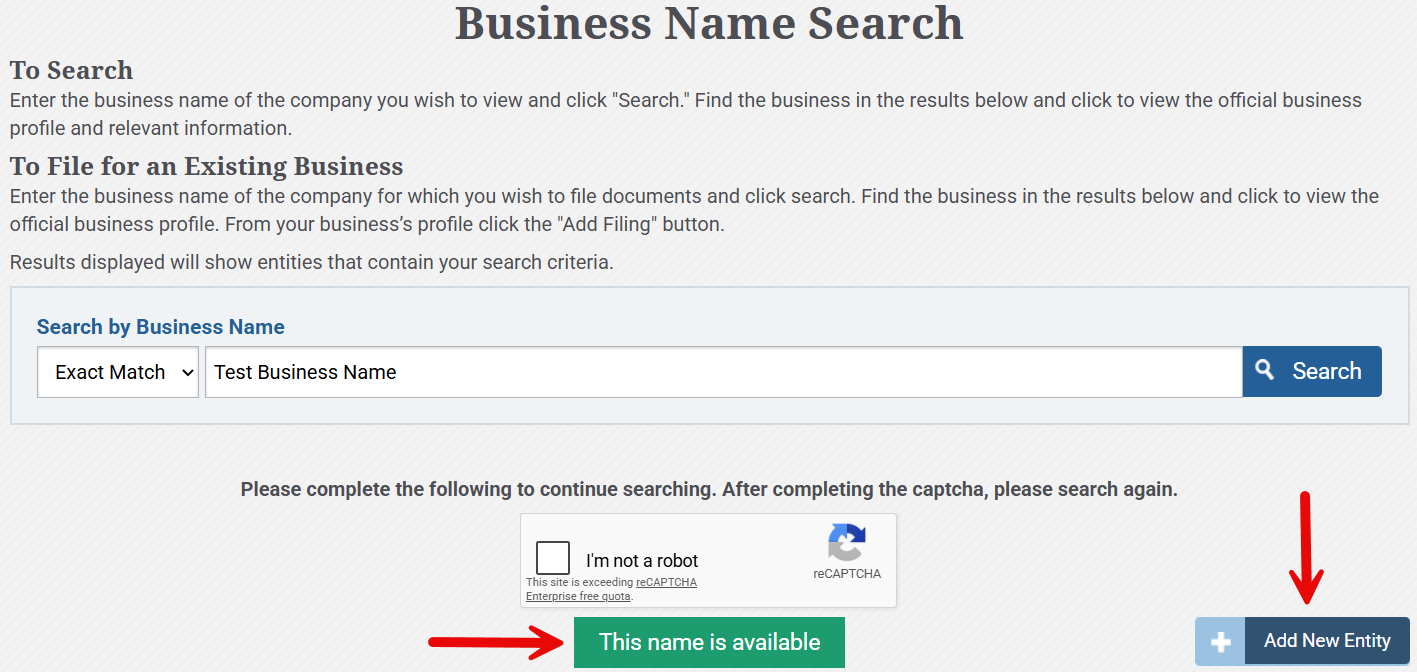The width and height of the screenshot is (1417, 672).
Task: Click the Add New Entity button
Action: [x=1302, y=642]
